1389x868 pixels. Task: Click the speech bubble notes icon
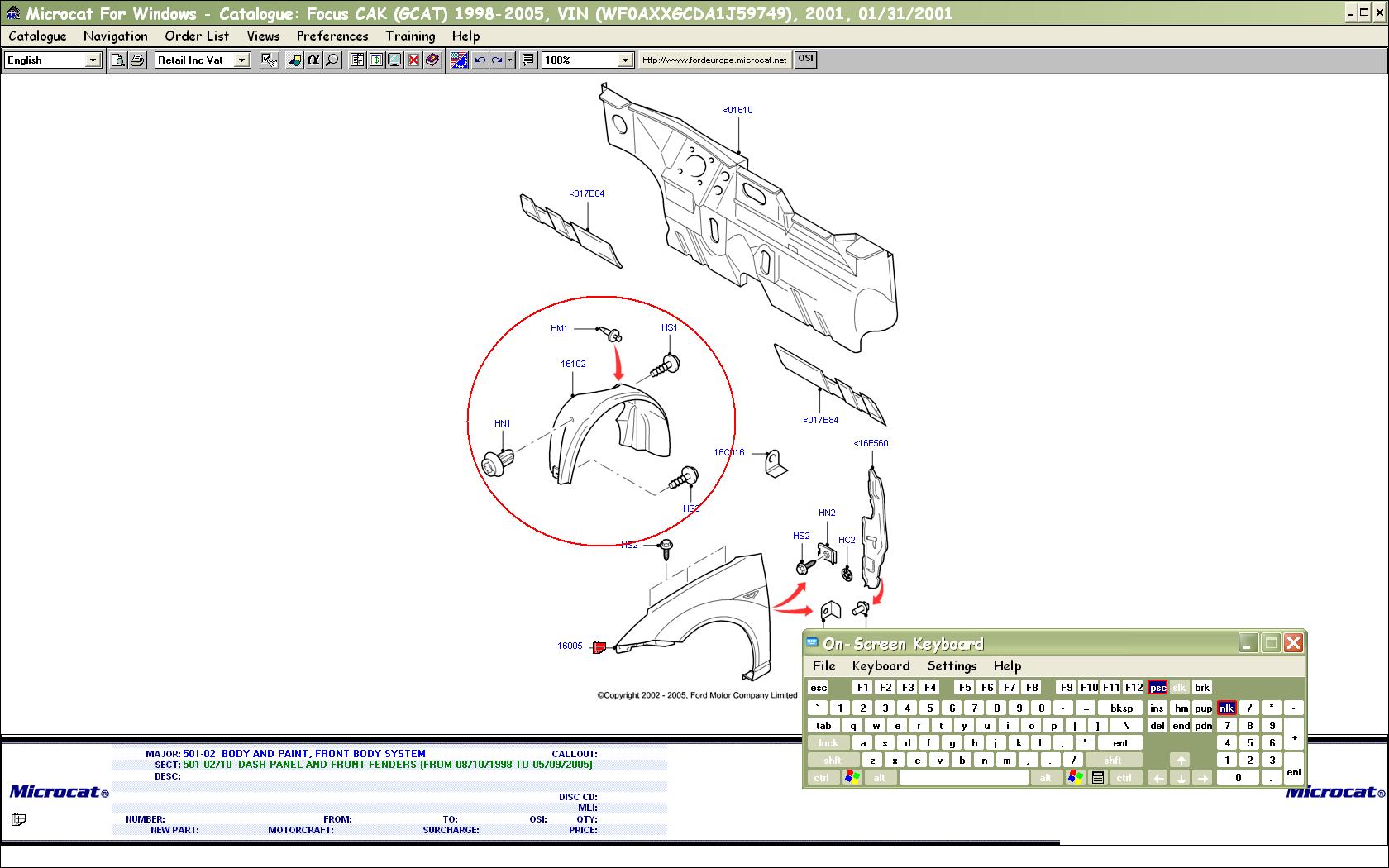click(x=528, y=60)
